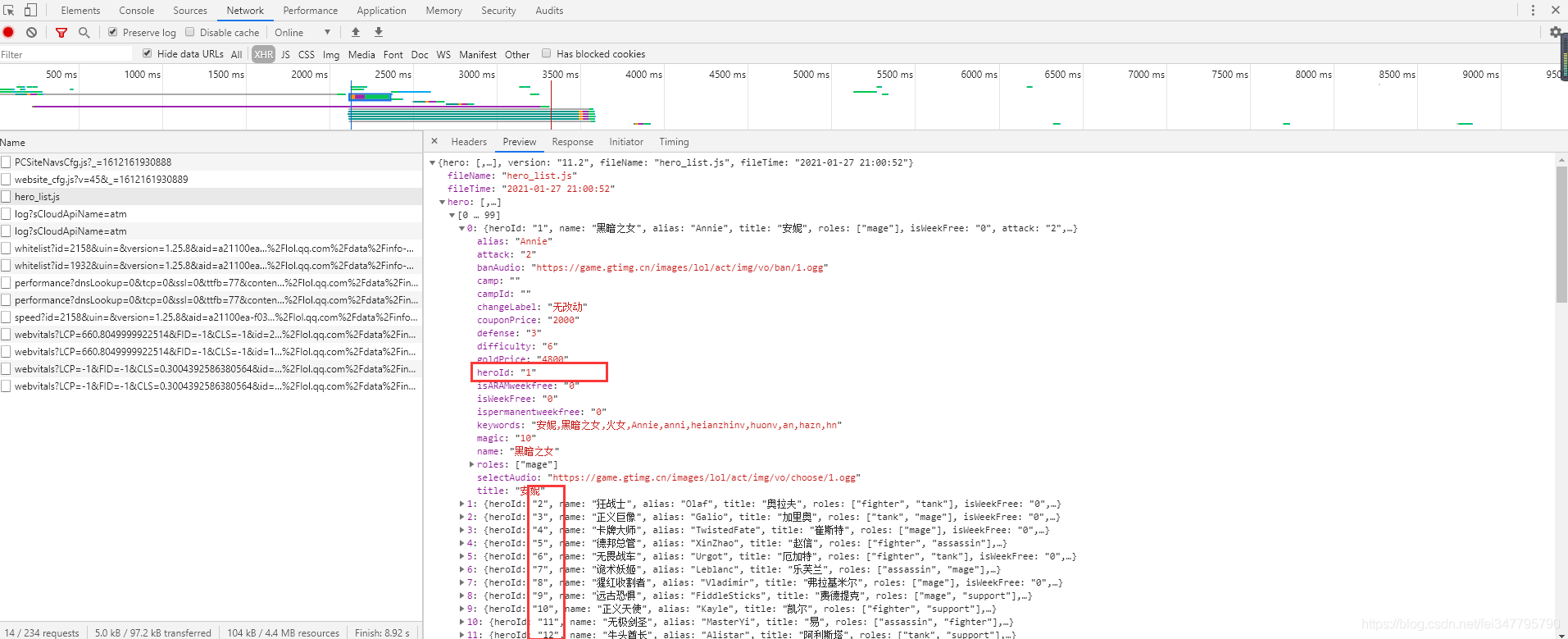Expand the roles ["mage"] array
Viewport: 1568px width, 639px height.
[x=472, y=464]
